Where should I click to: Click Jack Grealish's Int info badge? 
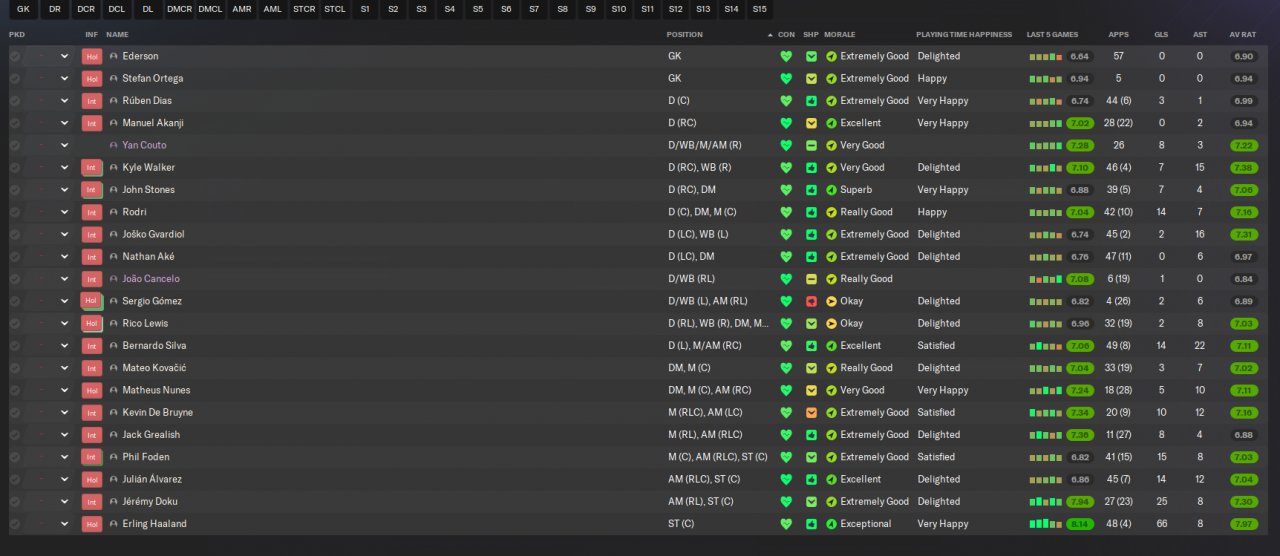point(92,435)
